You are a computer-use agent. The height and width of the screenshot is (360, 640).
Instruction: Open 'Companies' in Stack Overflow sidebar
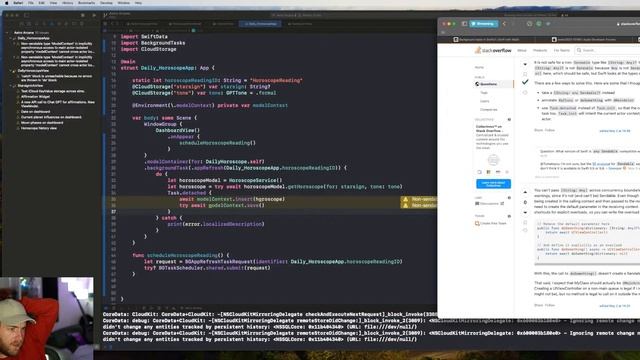tap(489, 110)
